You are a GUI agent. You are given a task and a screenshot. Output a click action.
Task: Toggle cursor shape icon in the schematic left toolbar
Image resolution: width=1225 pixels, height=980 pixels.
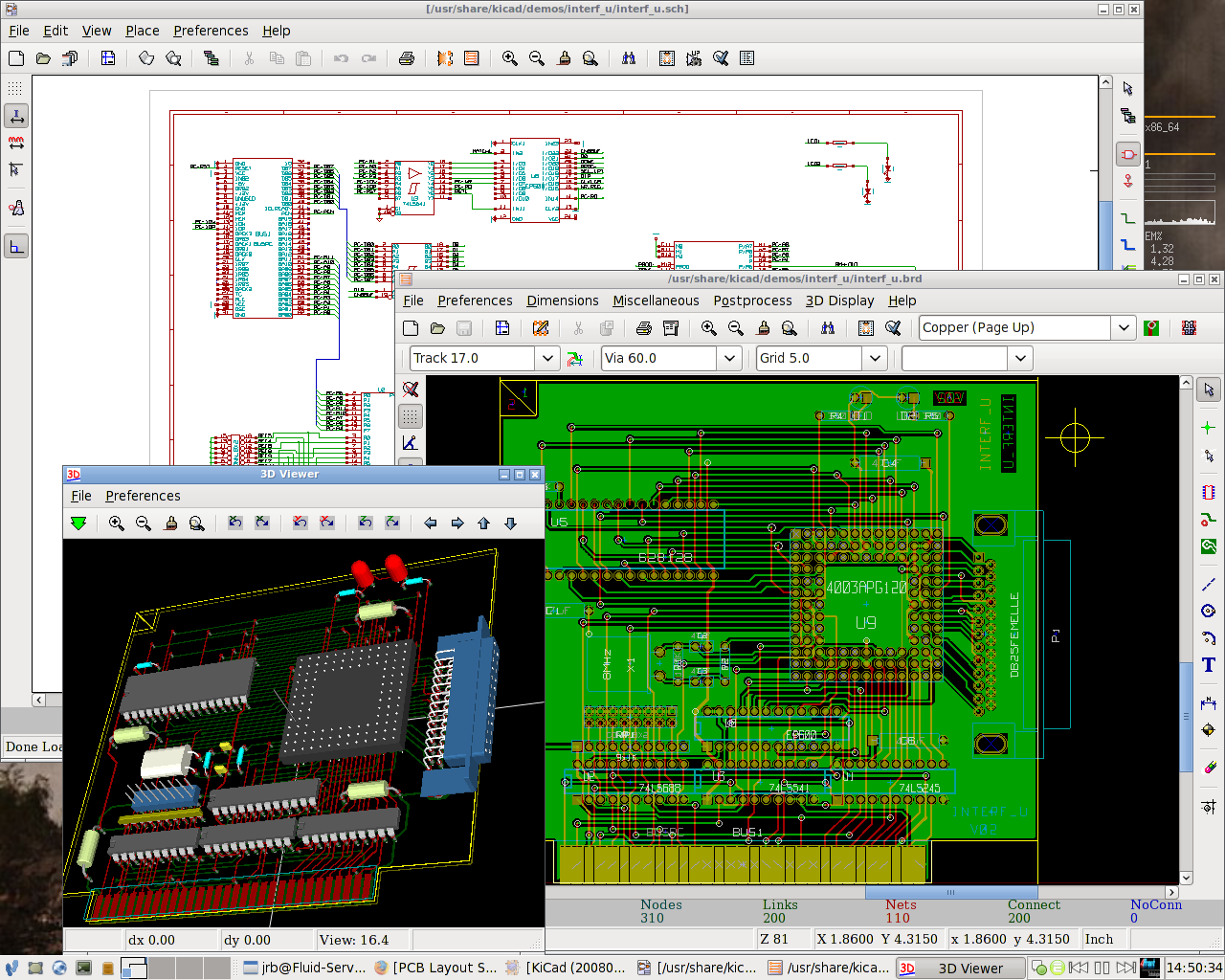point(15,169)
